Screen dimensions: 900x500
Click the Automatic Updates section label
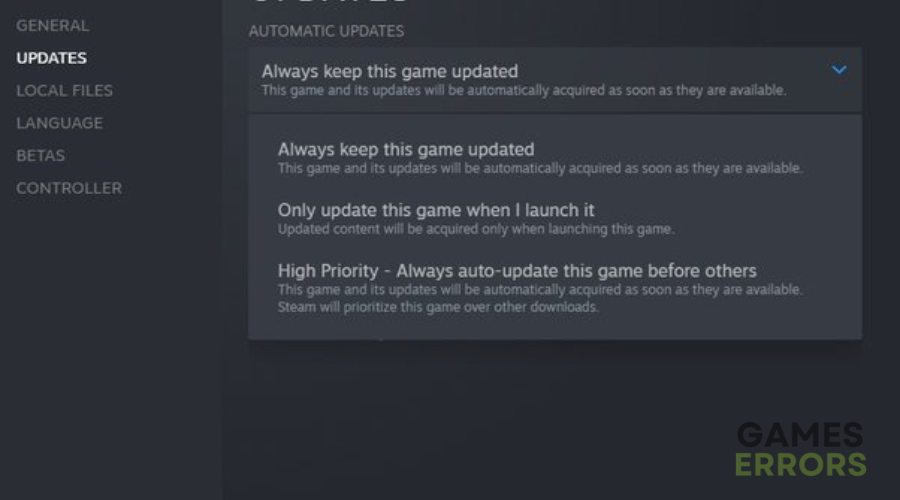point(326,31)
